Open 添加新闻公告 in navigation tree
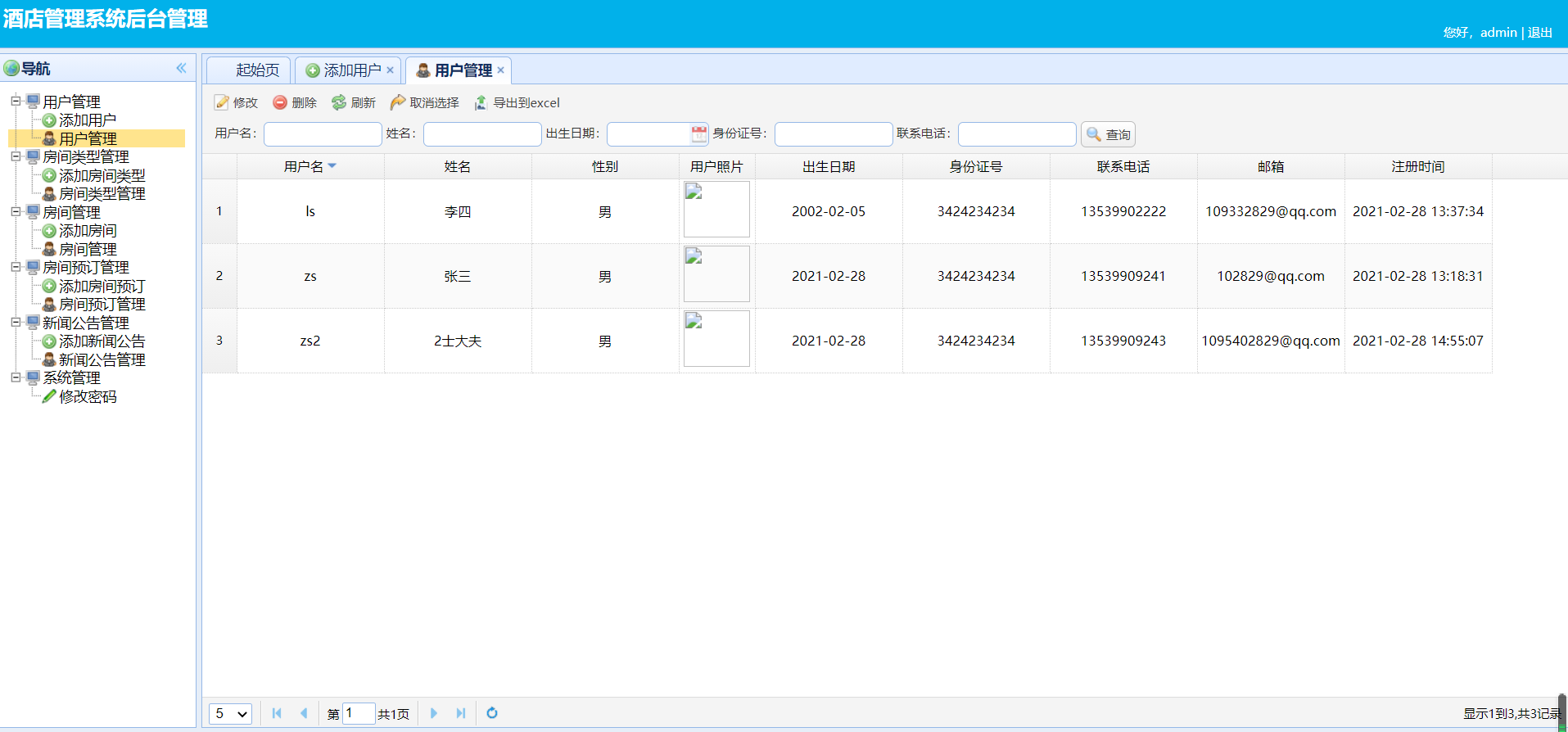1568x732 pixels. pyautogui.click(x=102, y=341)
